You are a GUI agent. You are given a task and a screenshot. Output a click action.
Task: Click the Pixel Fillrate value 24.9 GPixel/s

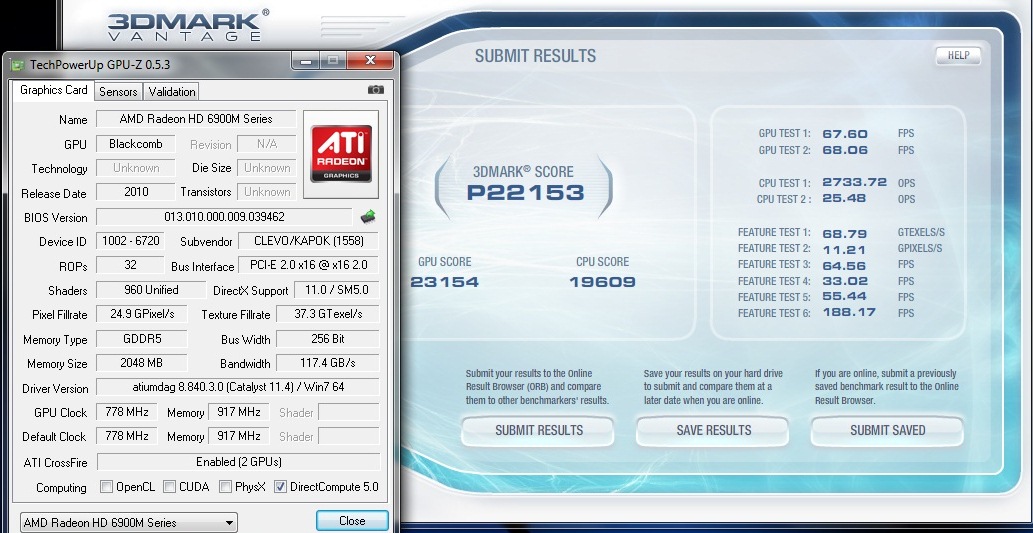142,314
